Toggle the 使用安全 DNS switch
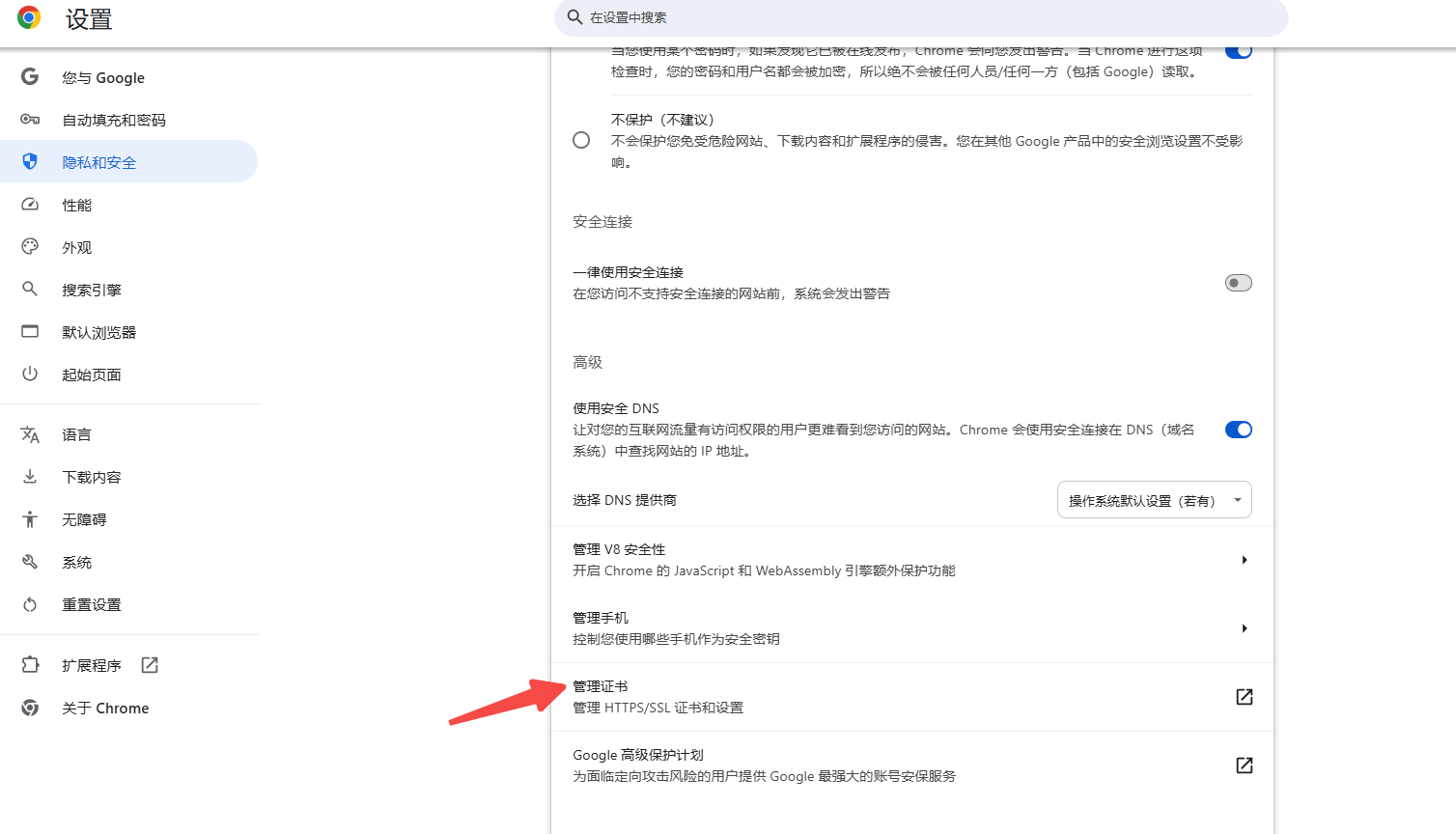This screenshot has width=1456, height=834. click(1239, 430)
